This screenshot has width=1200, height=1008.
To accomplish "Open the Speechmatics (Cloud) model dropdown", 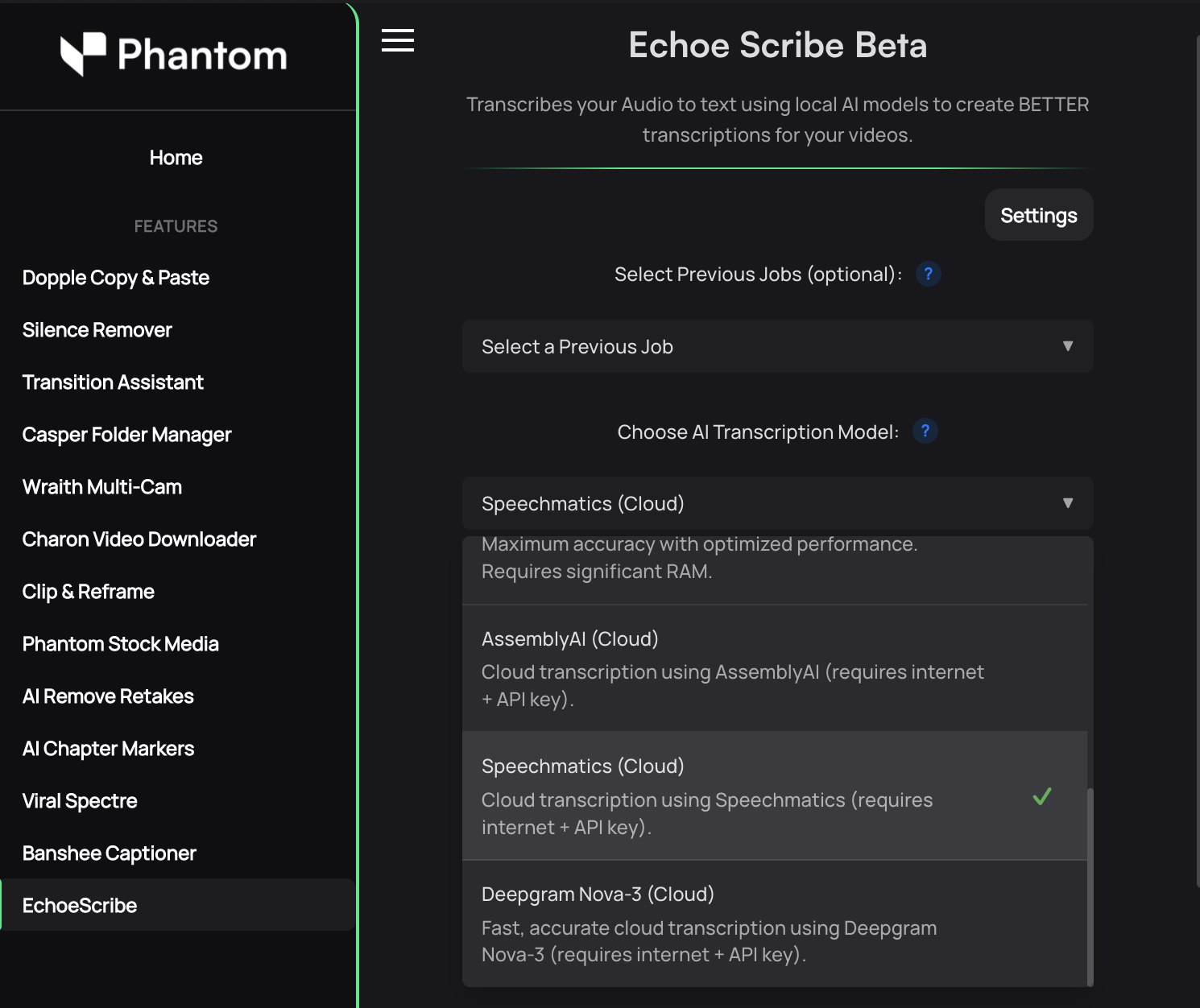I will coord(777,504).
